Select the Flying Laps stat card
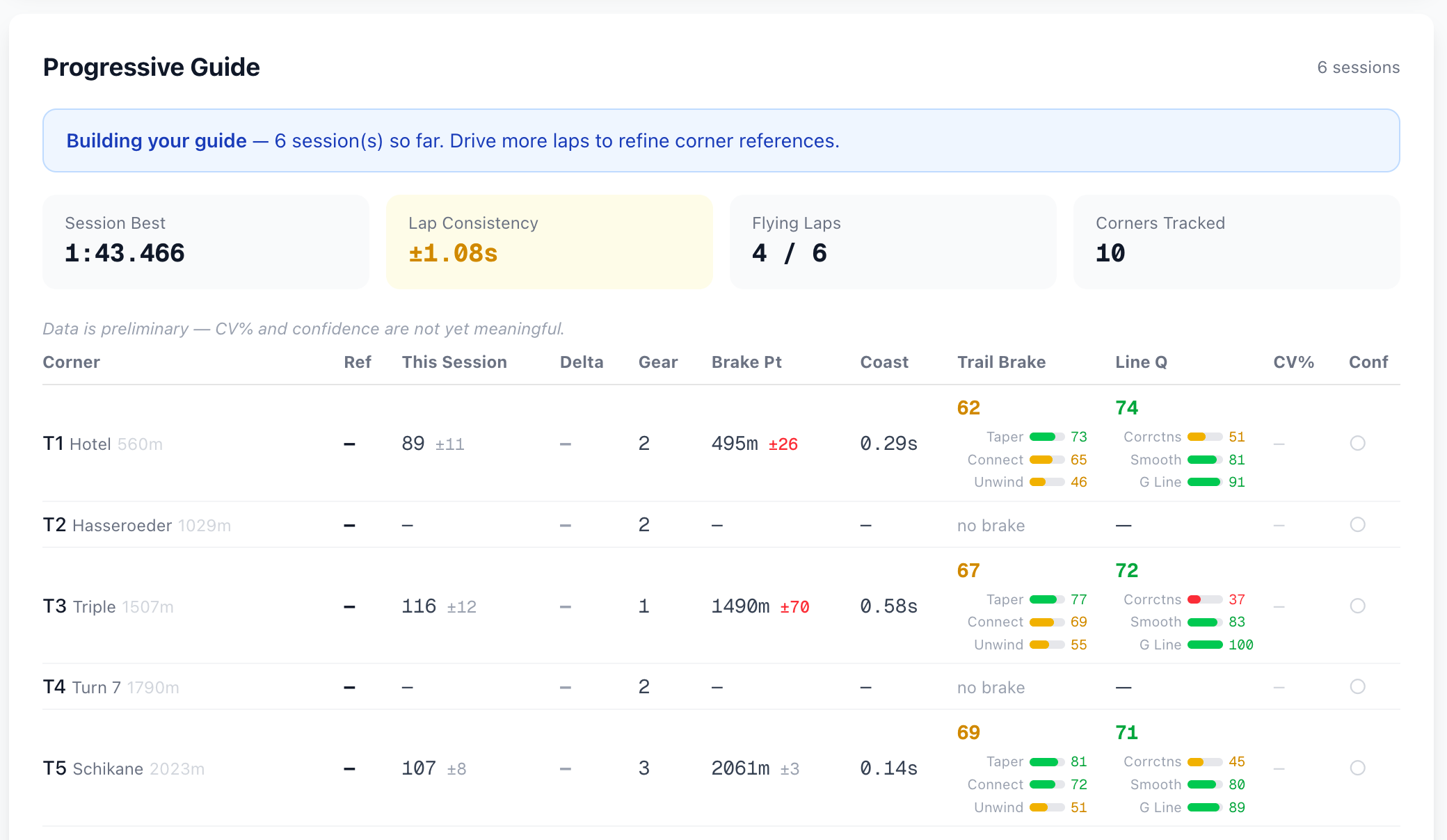The height and width of the screenshot is (840, 1447). 893,241
